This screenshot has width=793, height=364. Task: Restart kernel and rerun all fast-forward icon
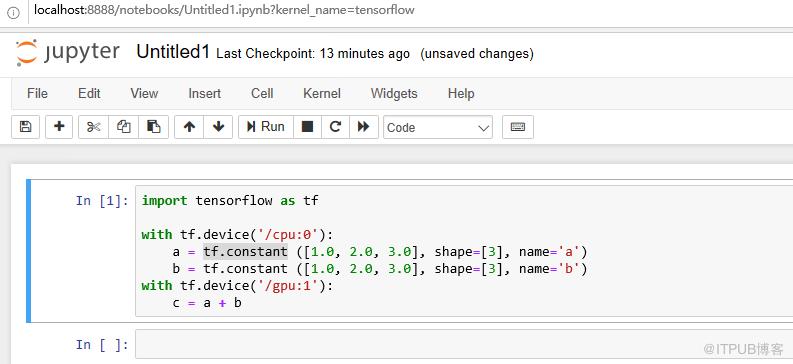point(364,127)
